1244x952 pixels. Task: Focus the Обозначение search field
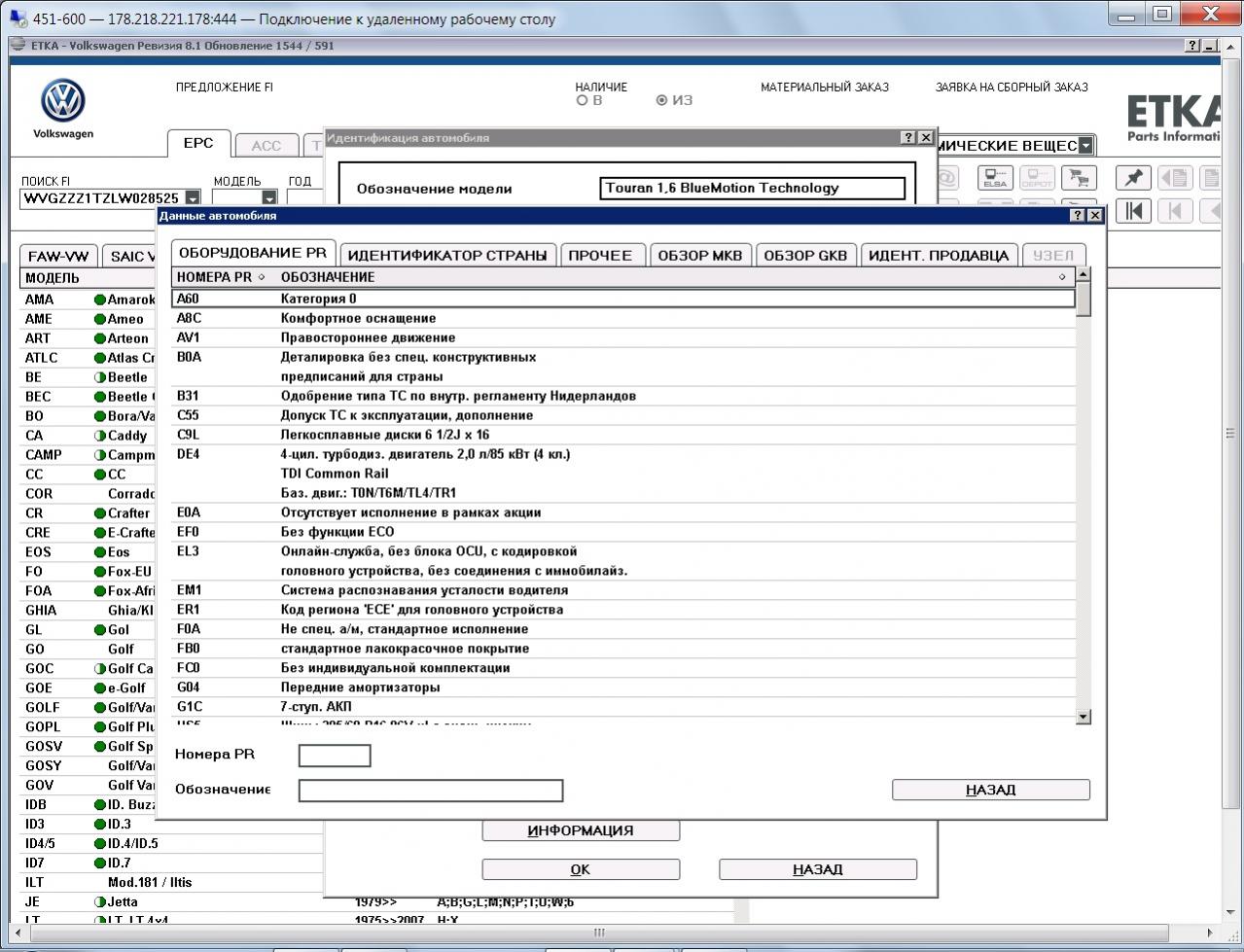click(x=431, y=791)
